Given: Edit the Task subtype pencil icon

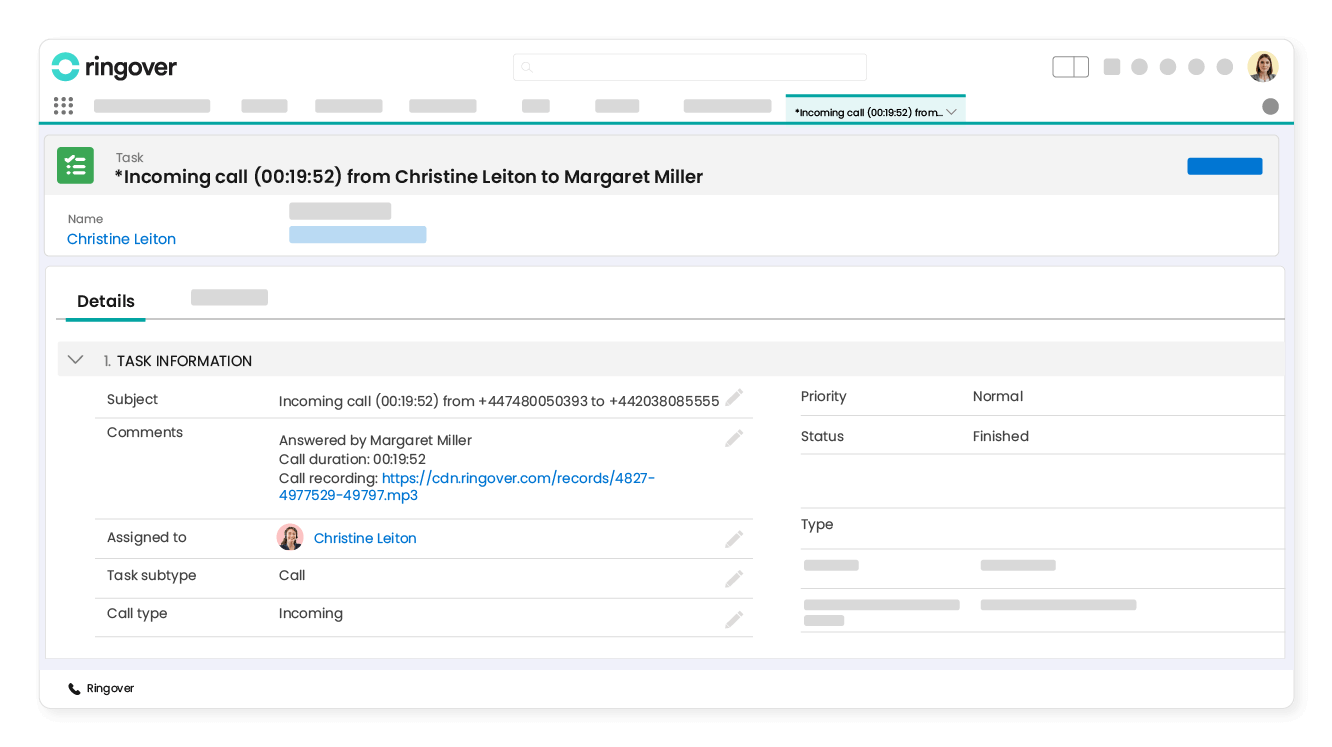Looking at the screenshot, I should (x=734, y=578).
